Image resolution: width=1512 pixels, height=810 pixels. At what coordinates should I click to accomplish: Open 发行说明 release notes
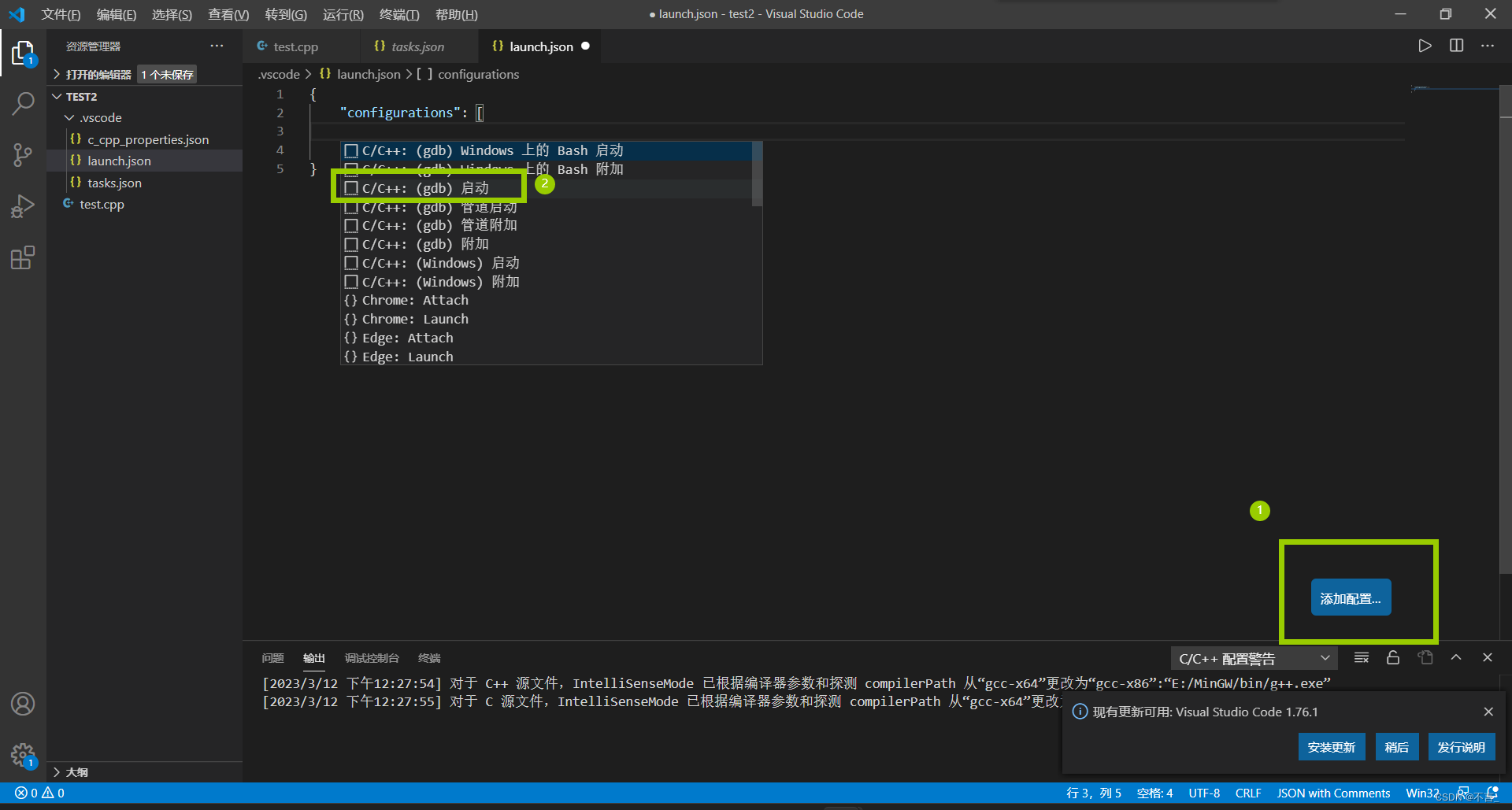[x=1462, y=747]
